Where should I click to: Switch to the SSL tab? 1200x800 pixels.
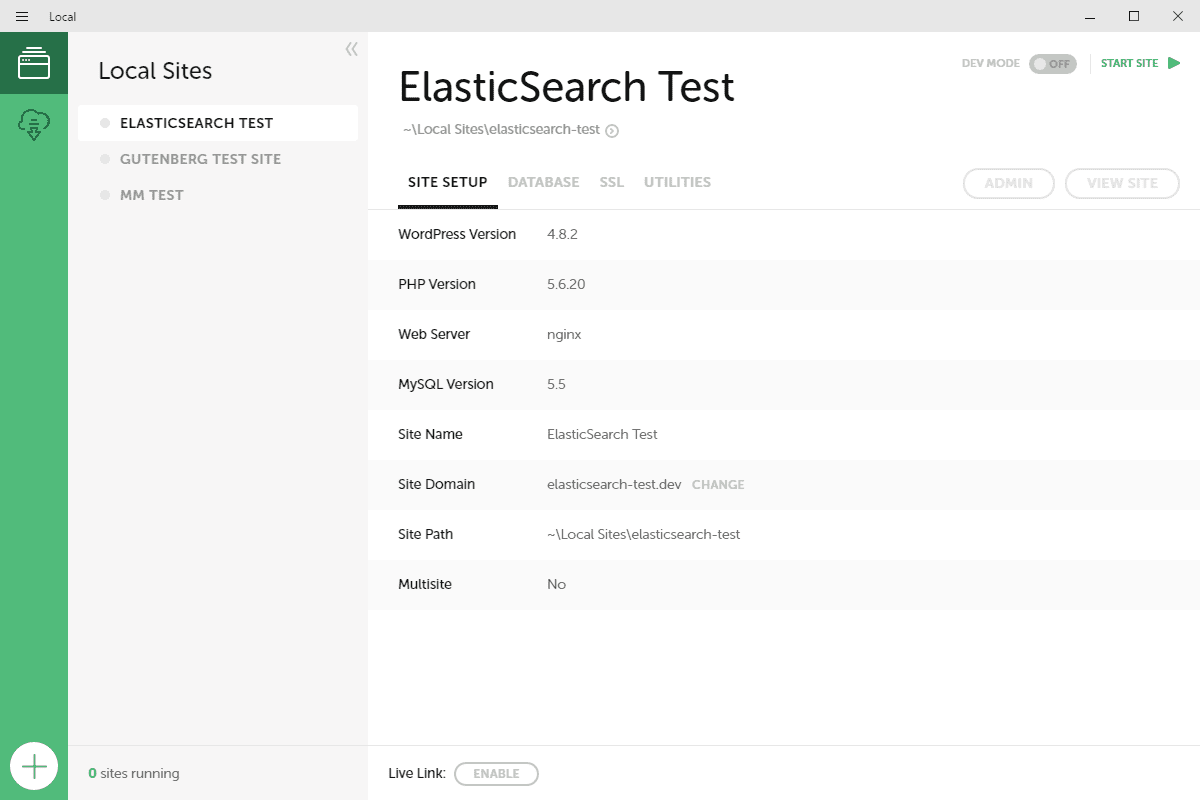pyautogui.click(x=611, y=182)
